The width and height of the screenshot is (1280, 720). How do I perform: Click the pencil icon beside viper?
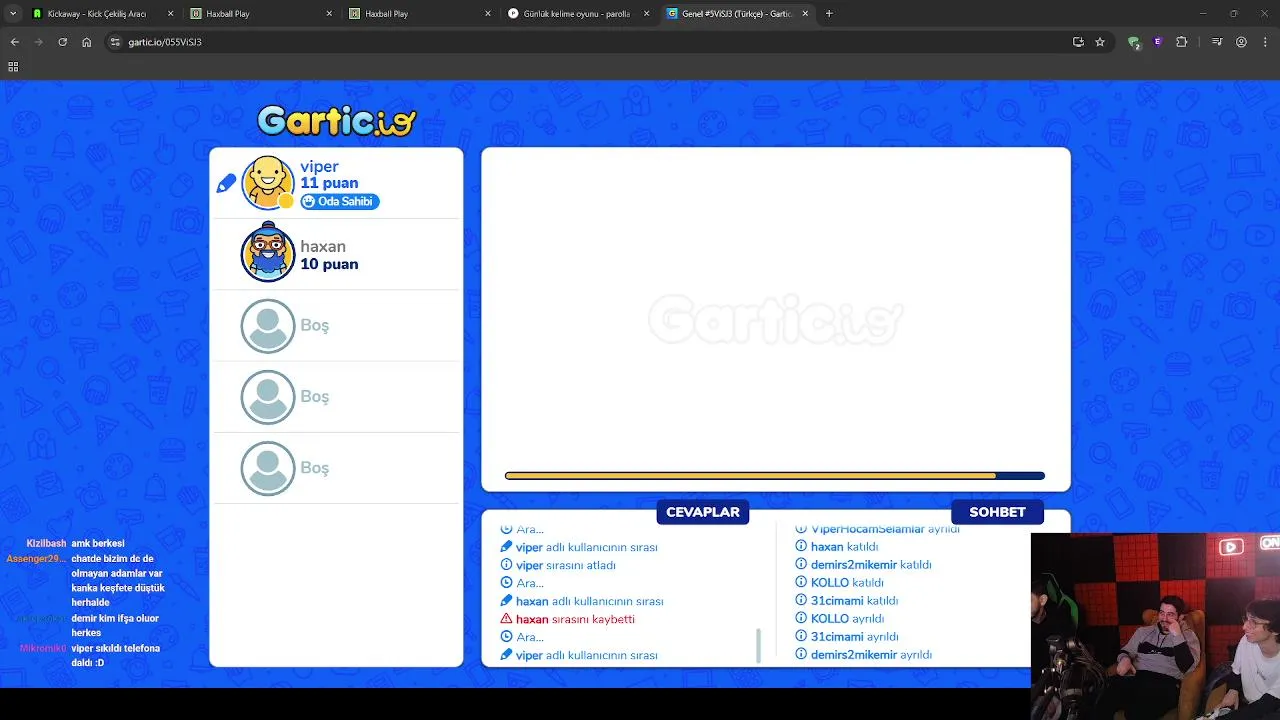[226, 183]
